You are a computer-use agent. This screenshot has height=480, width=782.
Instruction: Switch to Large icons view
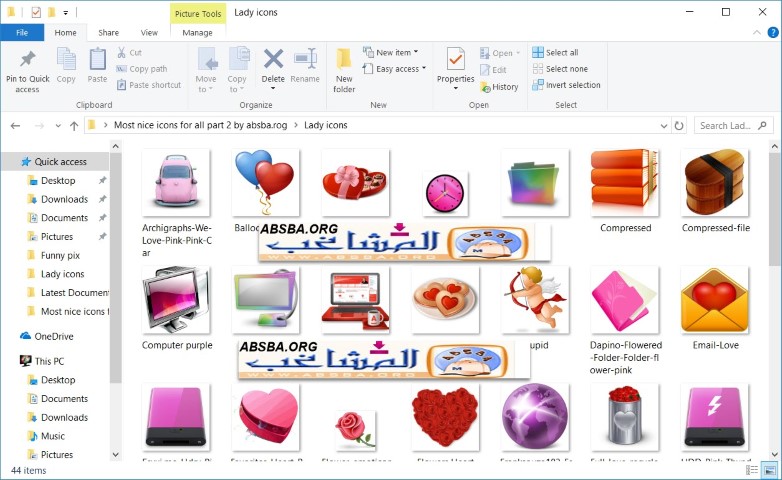click(769, 470)
